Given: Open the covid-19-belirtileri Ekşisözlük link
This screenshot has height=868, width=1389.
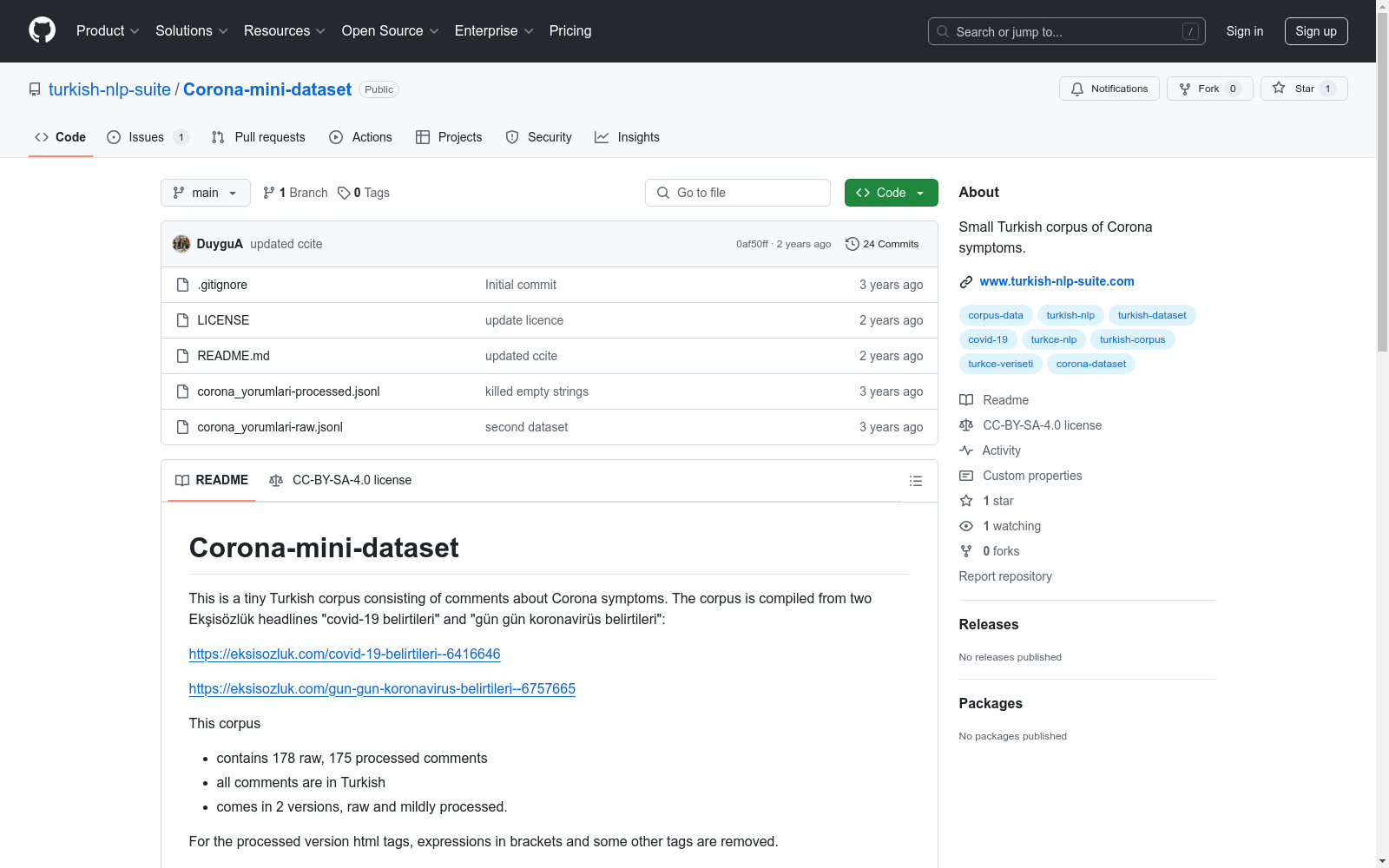Looking at the screenshot, I should pyautogui.click(x=345, y=654).
